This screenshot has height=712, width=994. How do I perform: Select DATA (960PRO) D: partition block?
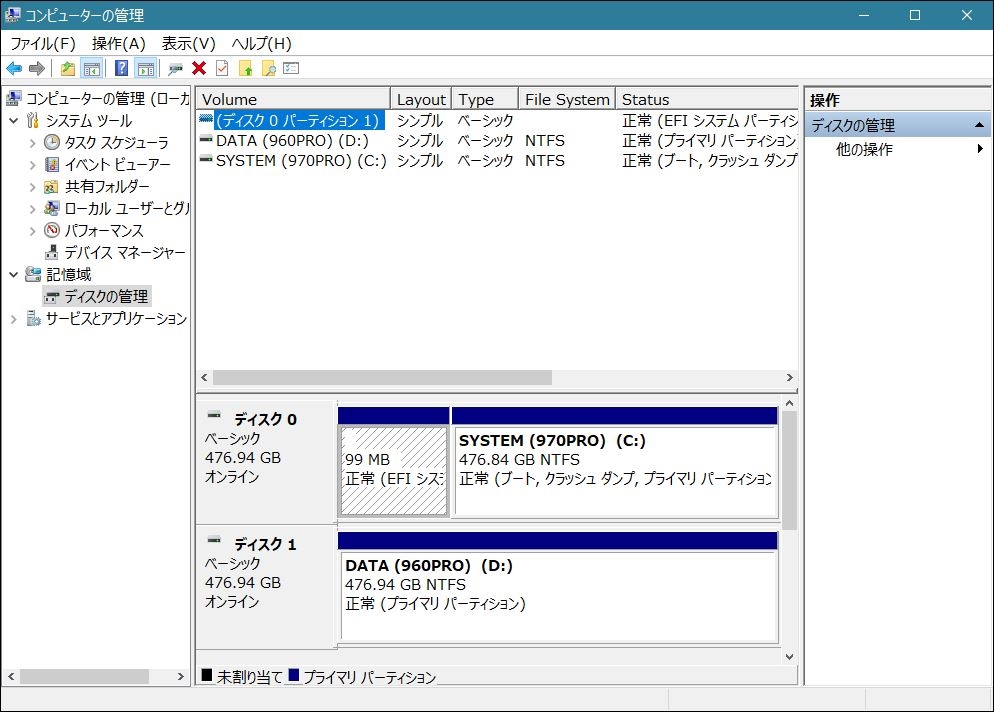[558, 595]
